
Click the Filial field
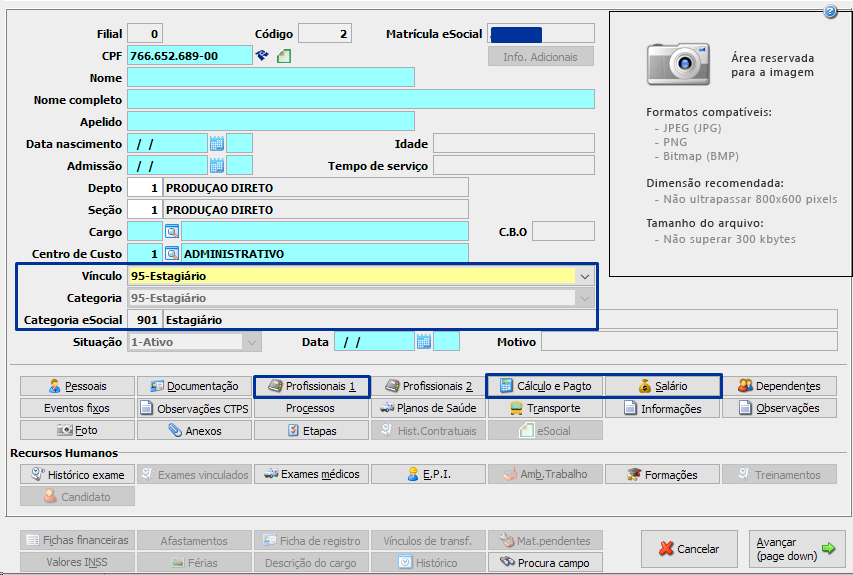[145, 34]
